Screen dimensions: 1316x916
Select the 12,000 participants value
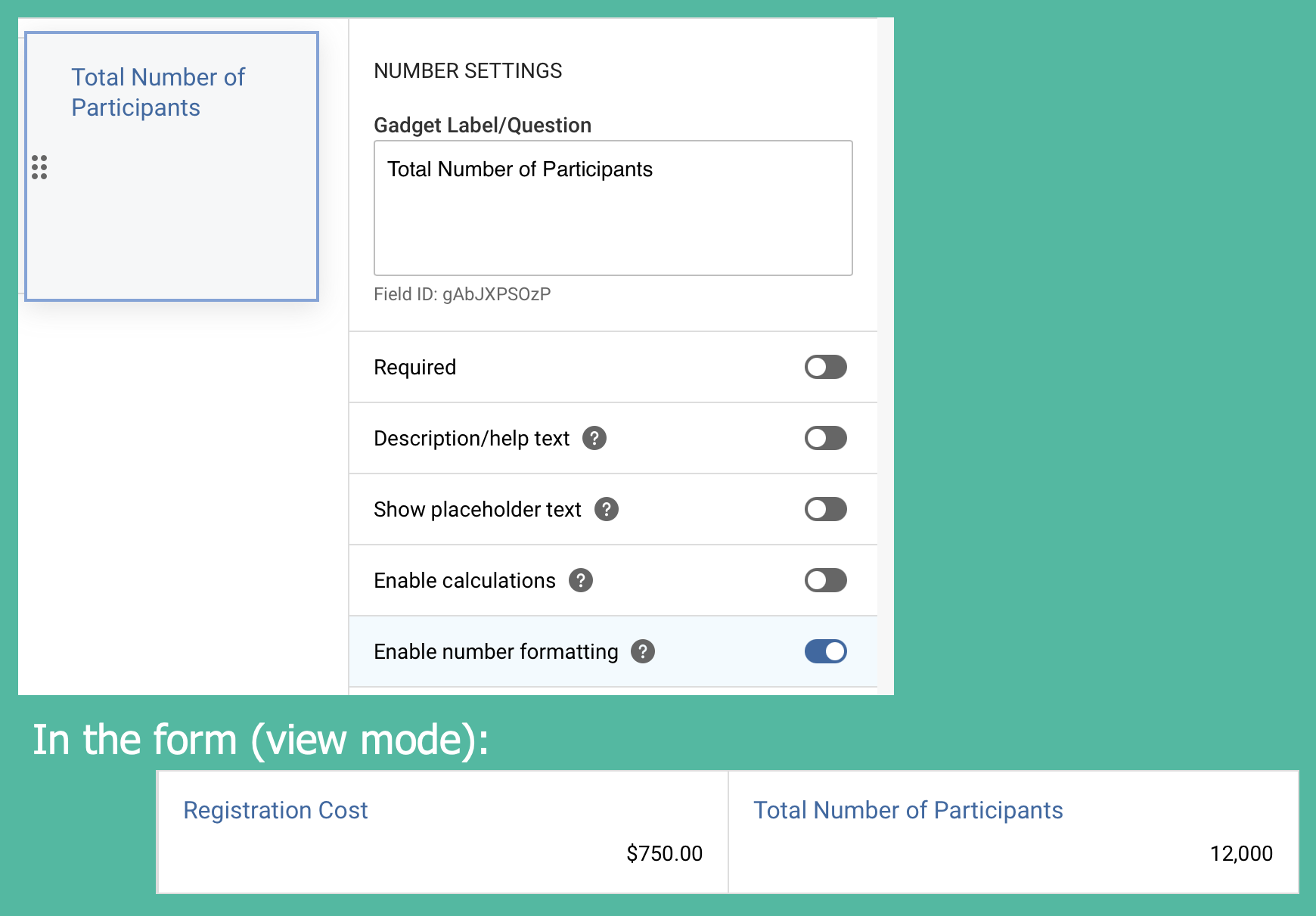[1241, 853]
